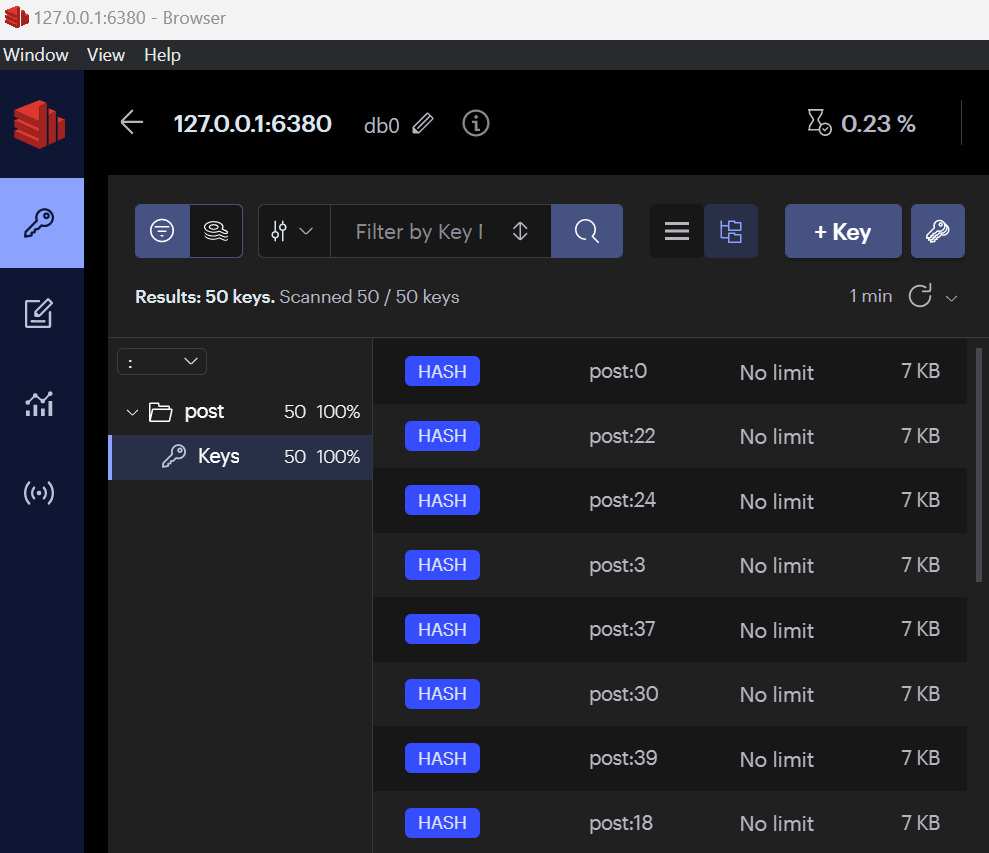
Task: Open the Help menu
Action: [x=162, y=55]
